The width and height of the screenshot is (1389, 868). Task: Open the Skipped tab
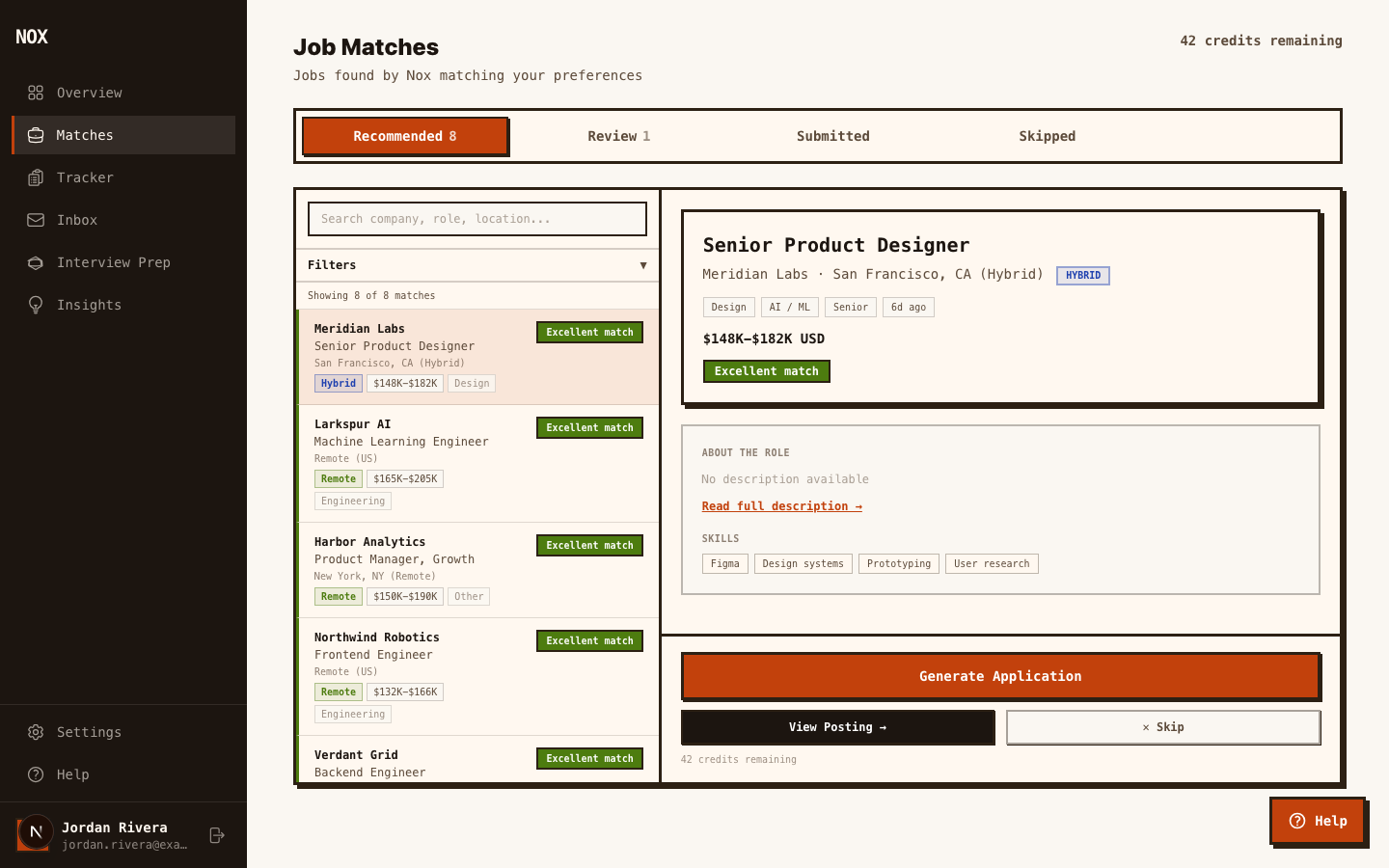1048,136
